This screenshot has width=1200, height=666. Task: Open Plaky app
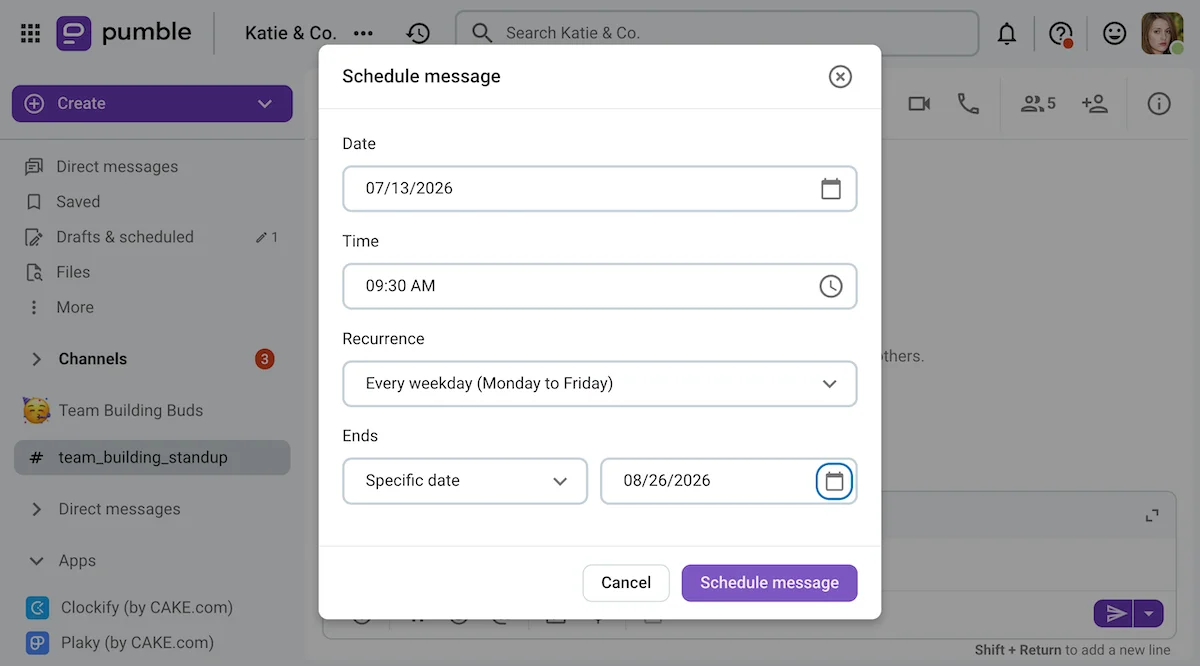[x=120, y=642]
